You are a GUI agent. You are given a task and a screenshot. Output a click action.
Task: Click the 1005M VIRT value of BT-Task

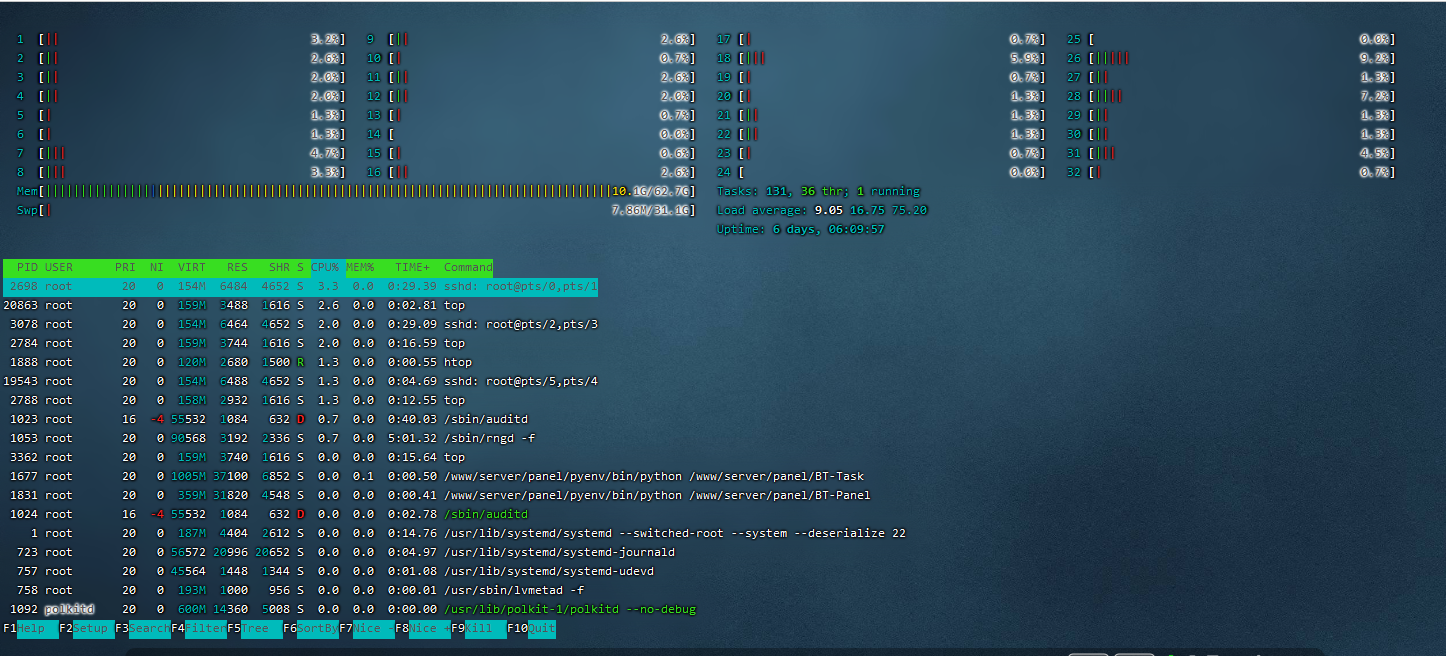(189, 476)
